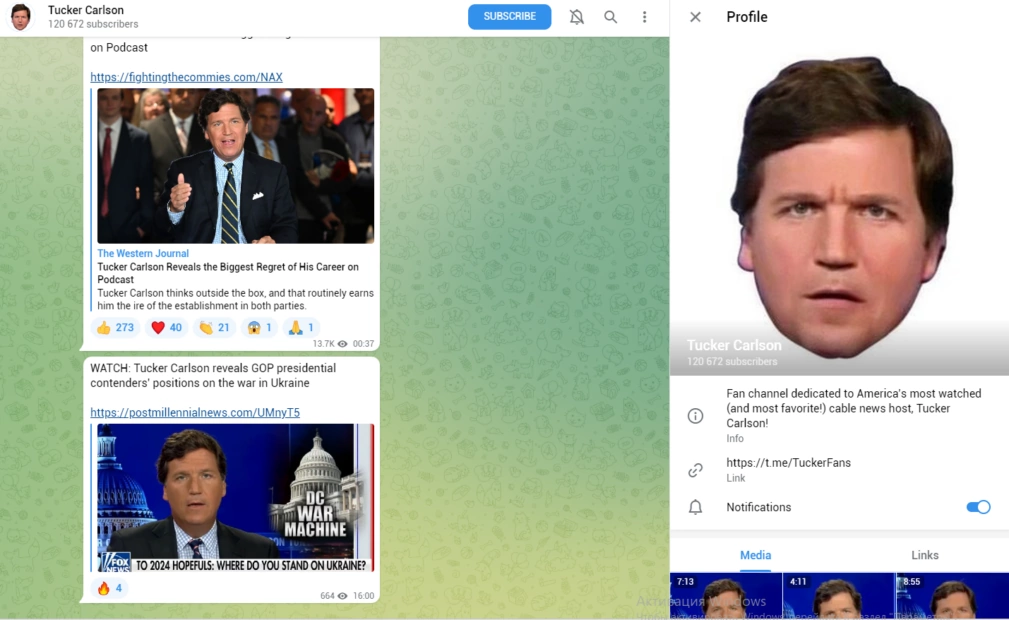Click the Tucker Carlson channel title in header

tap(86, 10)
